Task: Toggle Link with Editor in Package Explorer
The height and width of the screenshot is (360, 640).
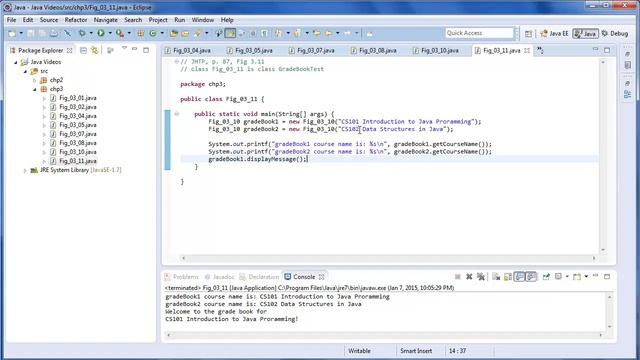Action: 95,50
